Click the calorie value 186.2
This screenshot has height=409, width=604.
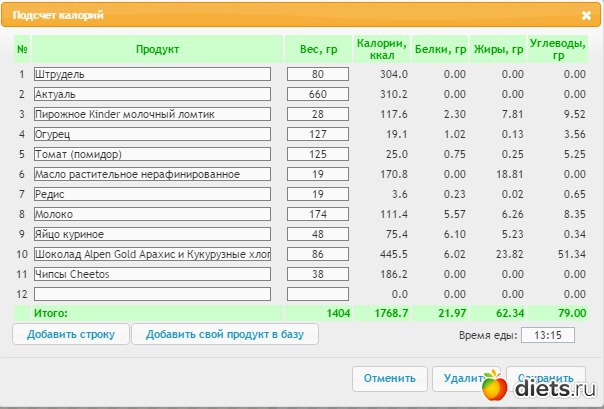394,274
